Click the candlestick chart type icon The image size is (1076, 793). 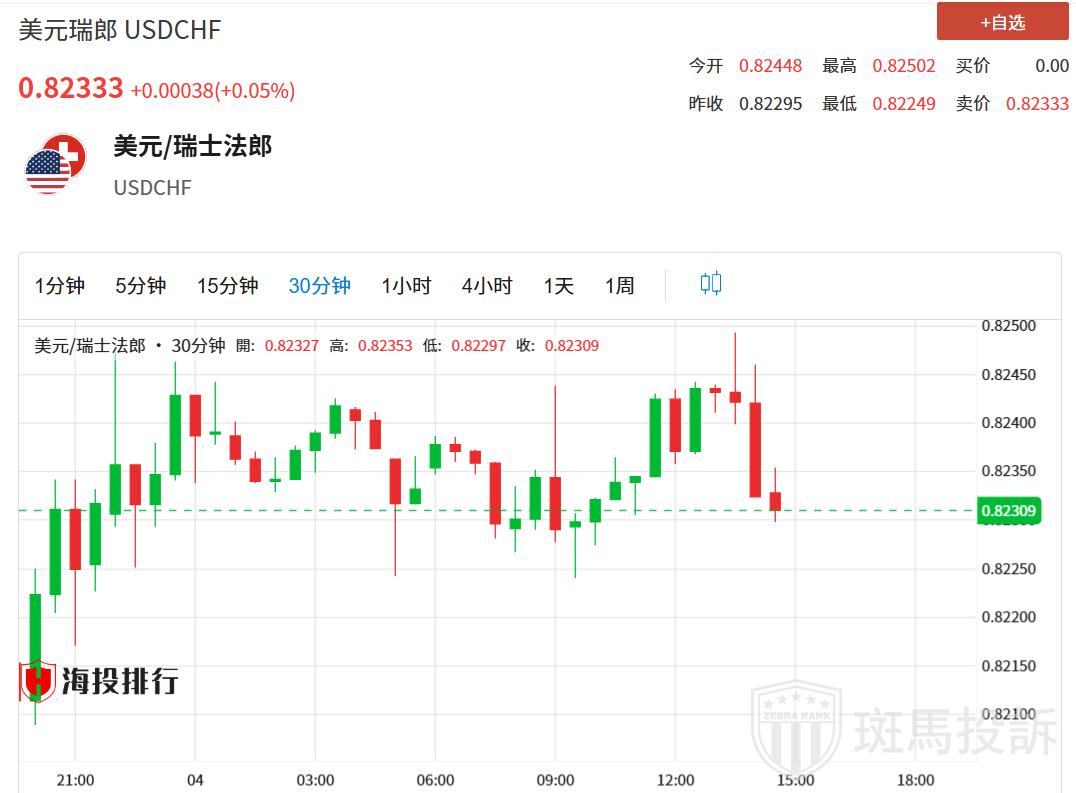coord(710,284)
